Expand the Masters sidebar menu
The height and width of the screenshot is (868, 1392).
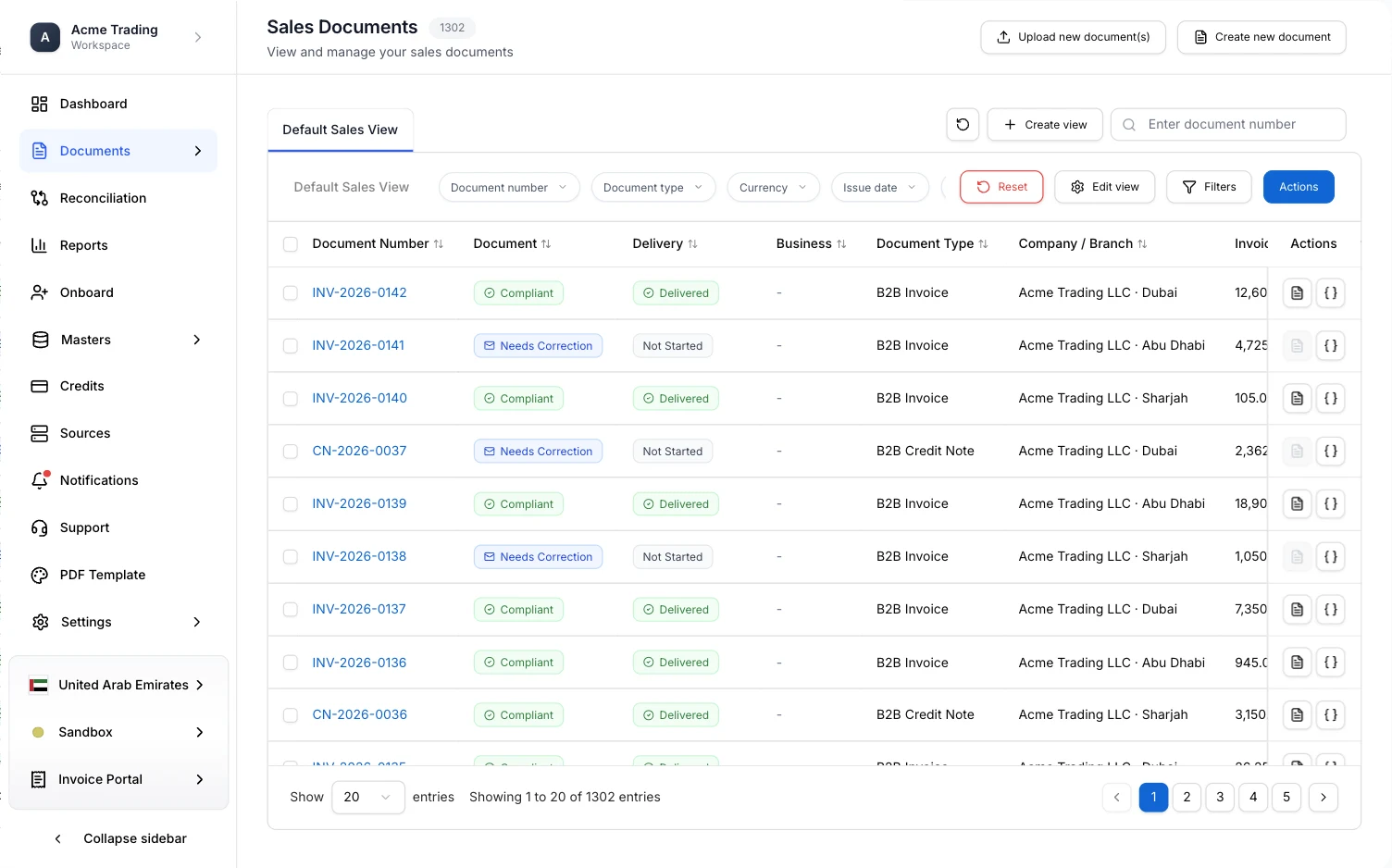(x=118, y=340)
